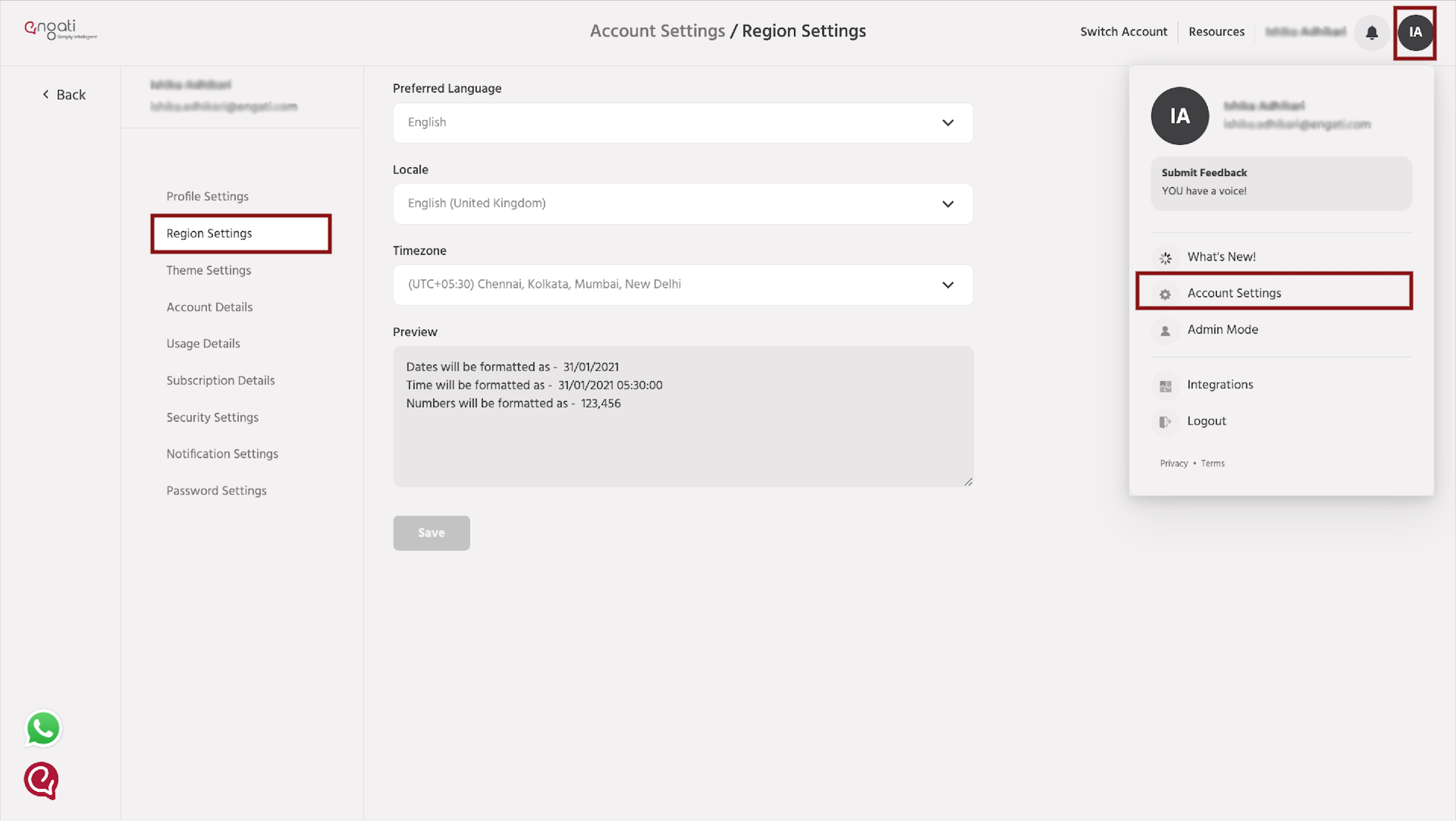
Task: Open the notification bell
Action: pos(1372,33)
